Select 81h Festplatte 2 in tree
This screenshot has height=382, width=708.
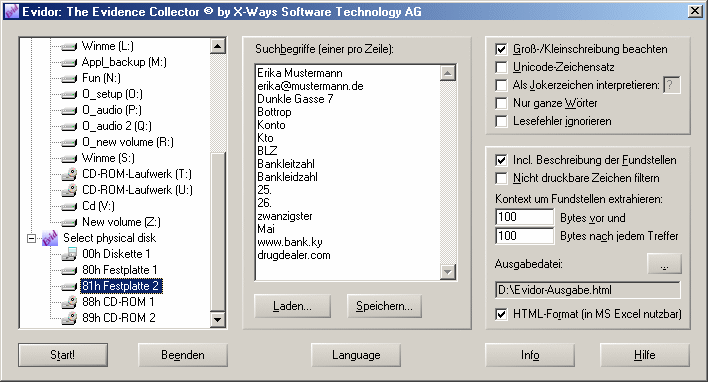[121, 286]
